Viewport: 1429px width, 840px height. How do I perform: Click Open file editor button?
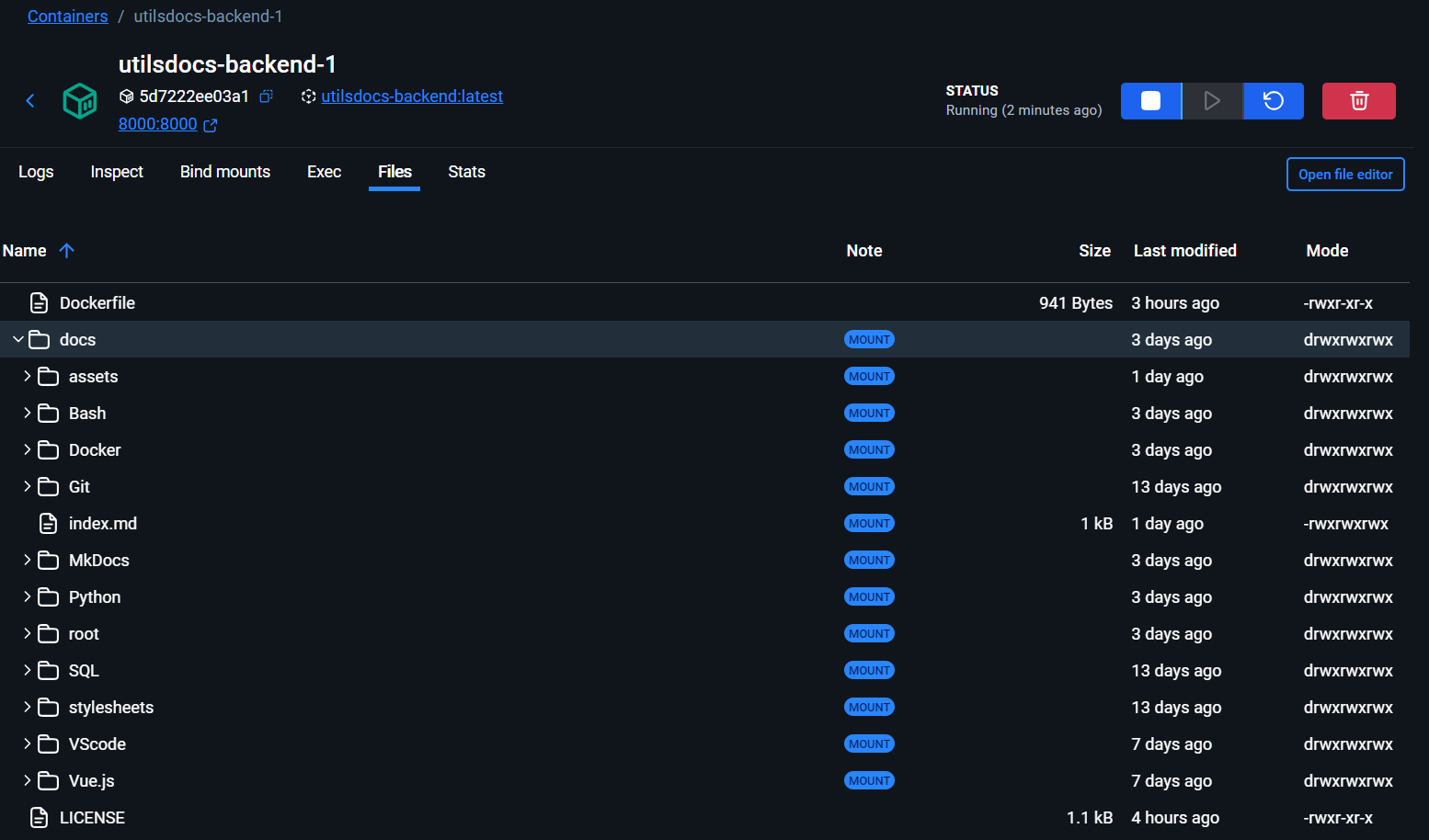[x=1345, y=175]
